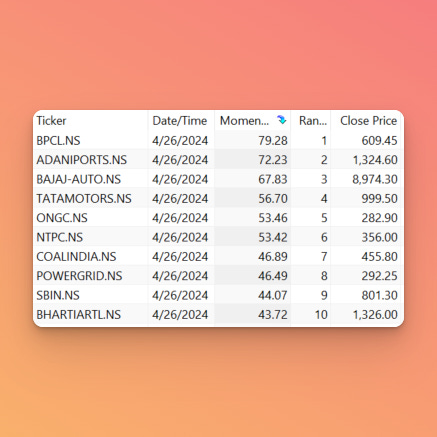
Task: Sort by the Ticker column header
Action: pyautogui.click(x=51, y=121)
